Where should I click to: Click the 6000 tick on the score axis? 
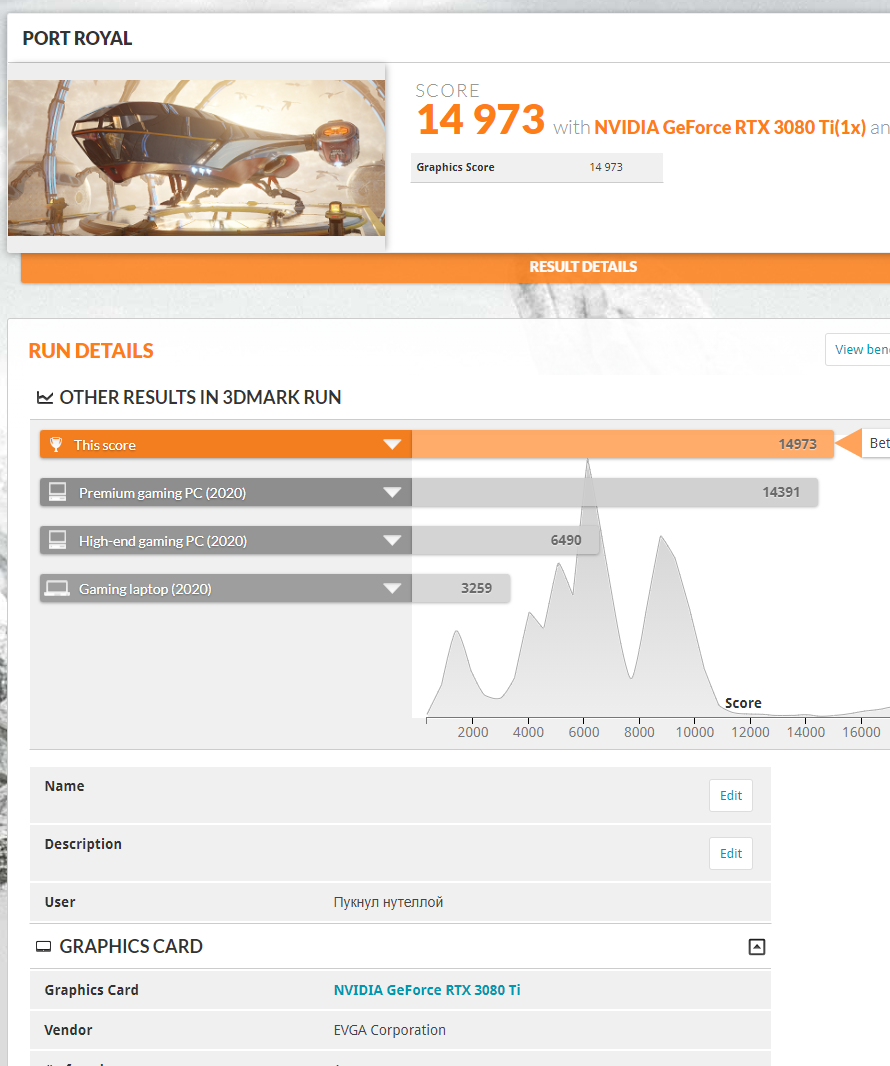click(584, 732)
